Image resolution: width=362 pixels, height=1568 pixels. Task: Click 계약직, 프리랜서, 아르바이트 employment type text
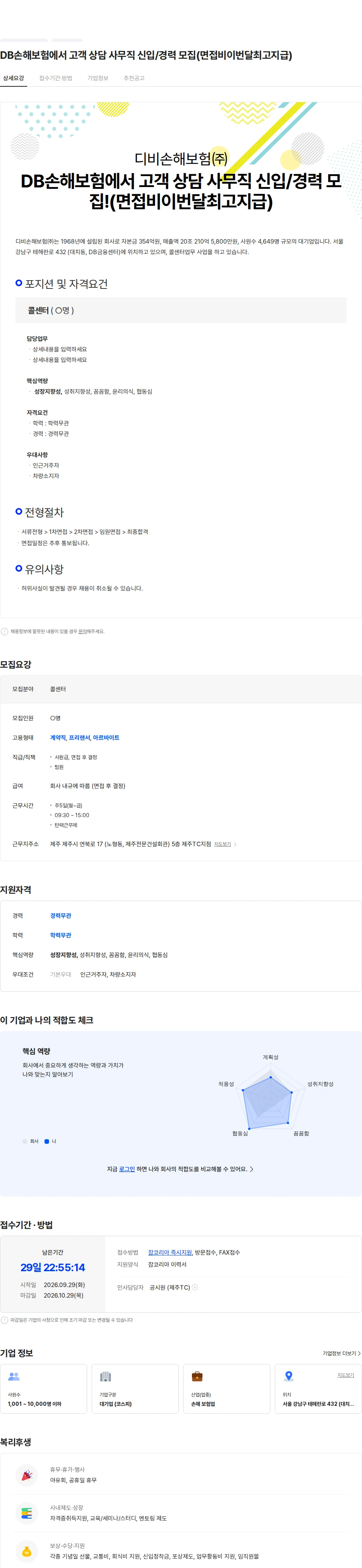pos(84,738)
